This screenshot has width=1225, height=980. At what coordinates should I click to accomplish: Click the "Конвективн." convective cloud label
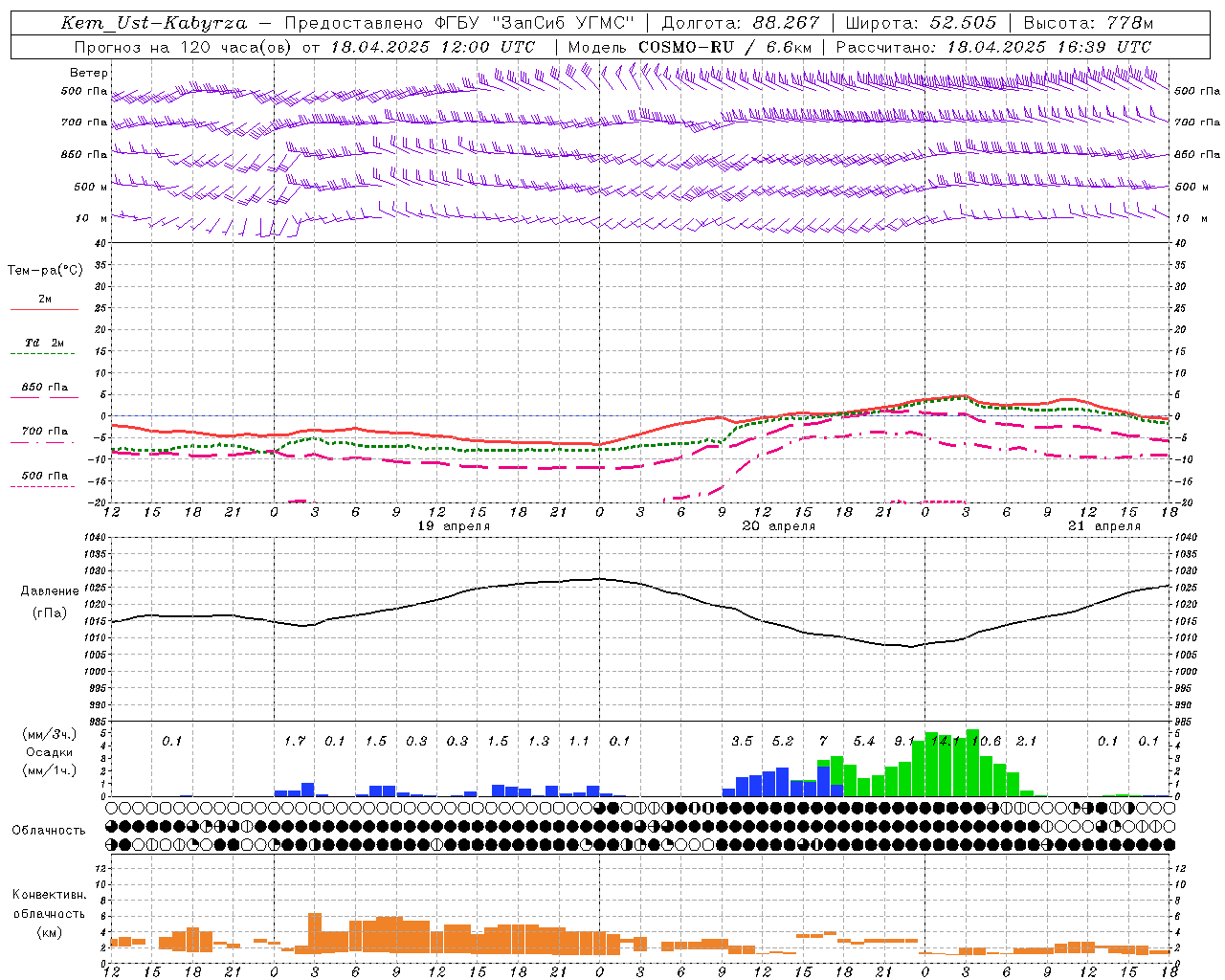point(49,895)
